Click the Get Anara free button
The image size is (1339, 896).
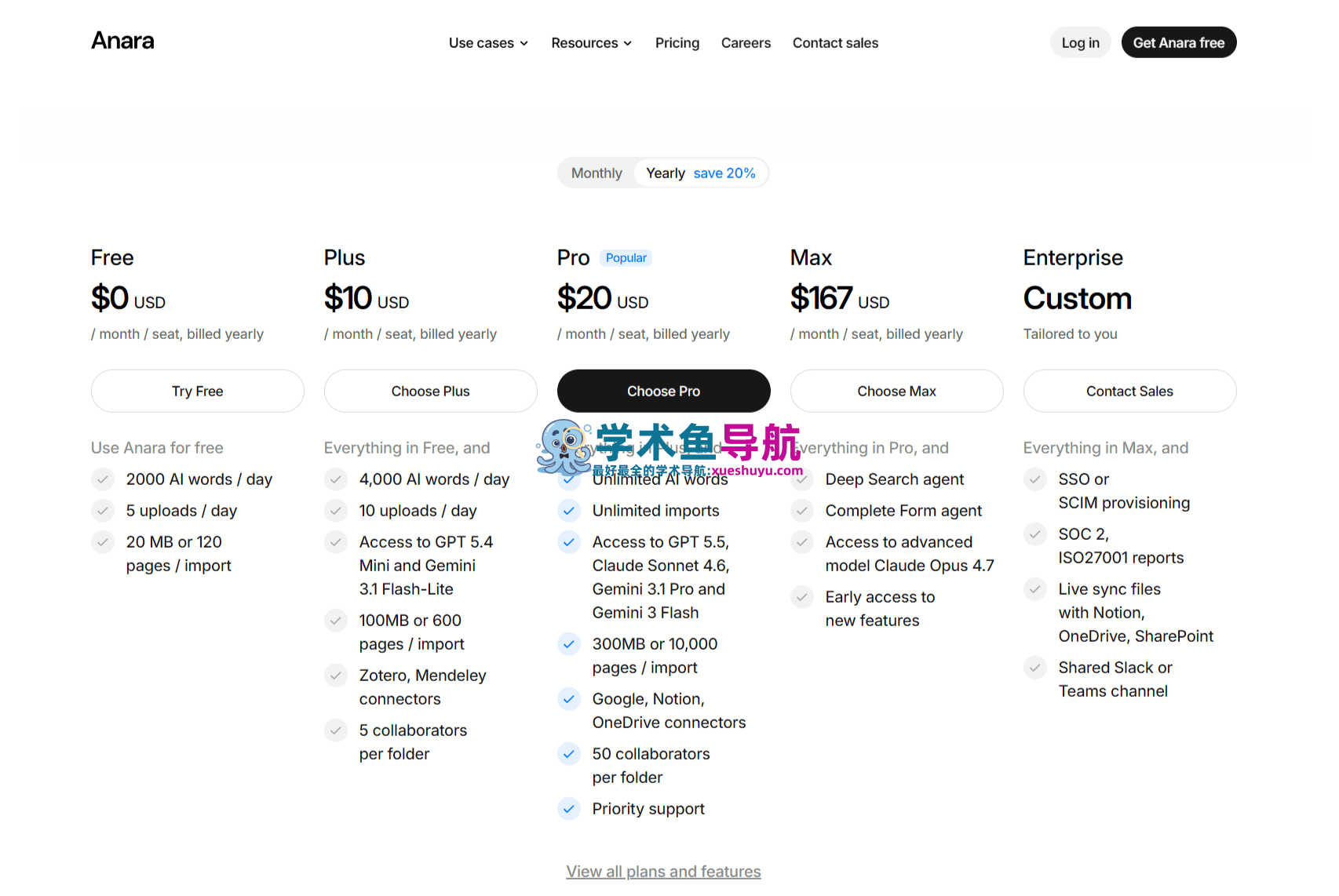click(x=1179, y=42)
